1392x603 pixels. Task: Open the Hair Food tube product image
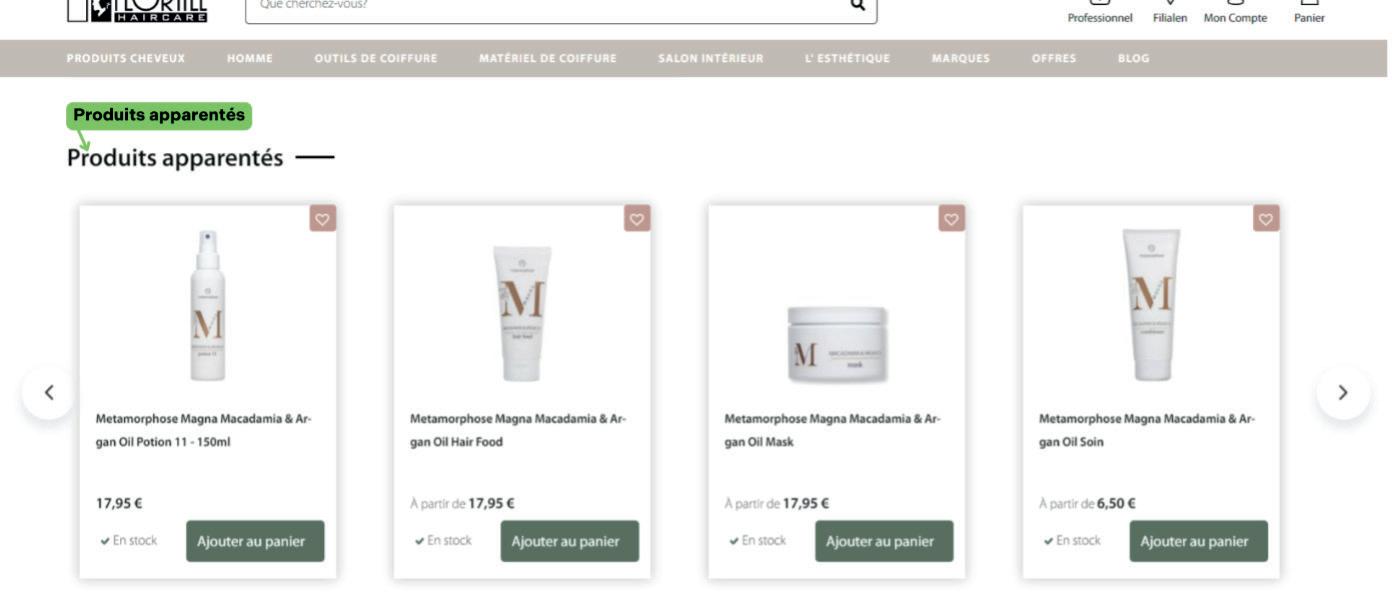click(522, 314)
